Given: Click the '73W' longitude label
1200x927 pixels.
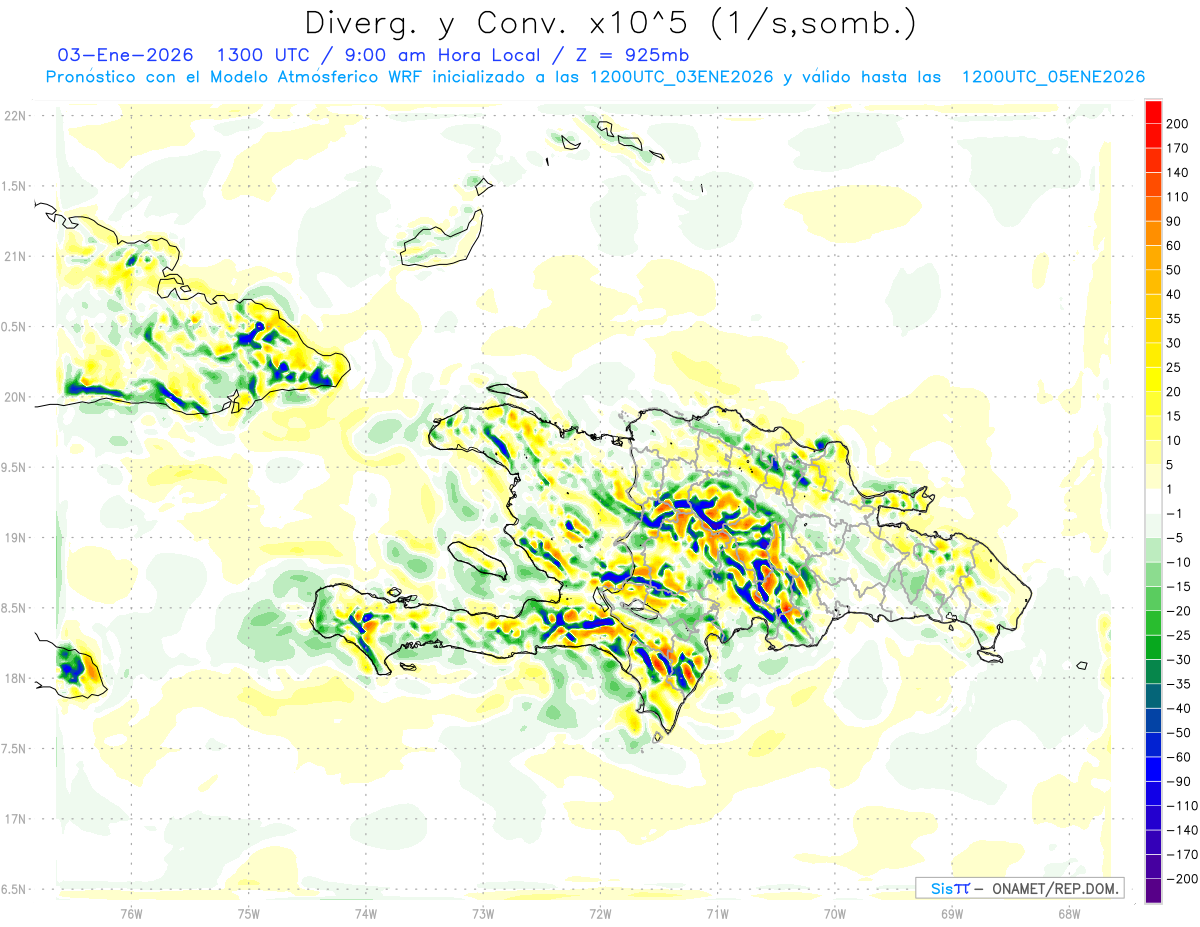Looking at the screenshot, I should point(483,914).
